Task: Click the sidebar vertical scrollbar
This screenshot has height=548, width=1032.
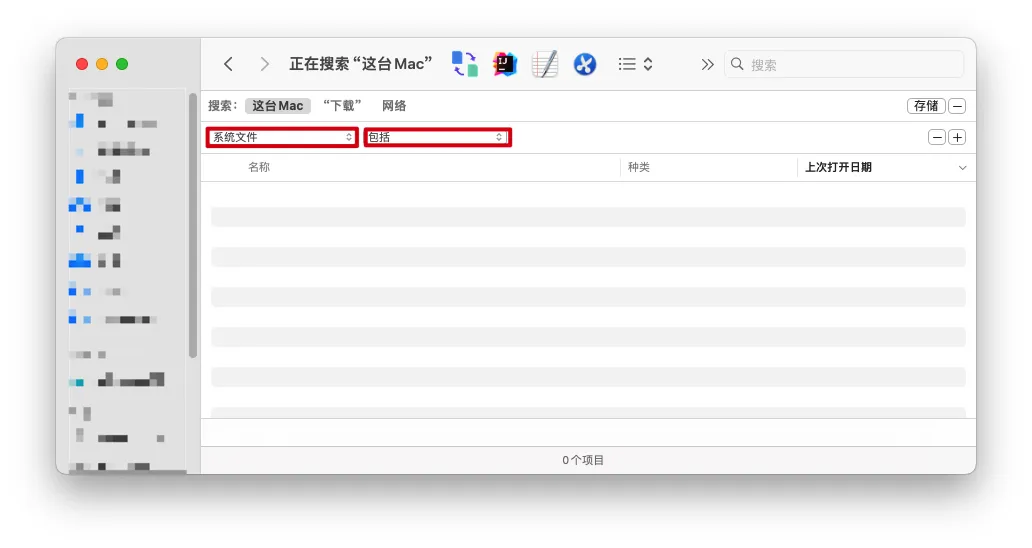Action: click(x=193, y=225)
